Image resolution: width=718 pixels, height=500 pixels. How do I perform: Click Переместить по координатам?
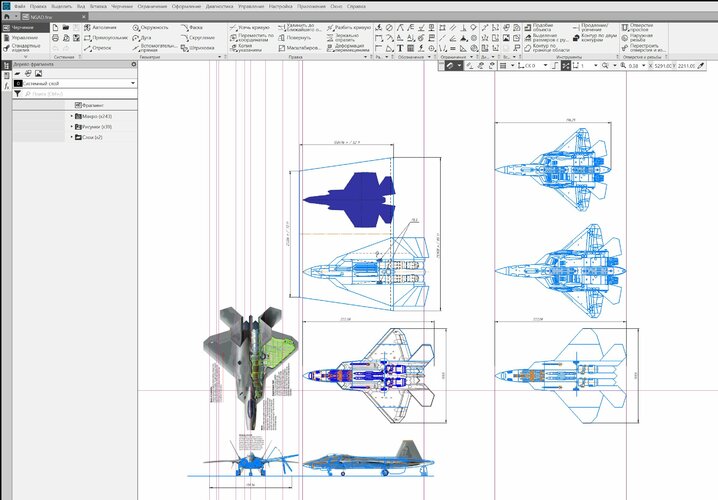[x=251, y=38]
